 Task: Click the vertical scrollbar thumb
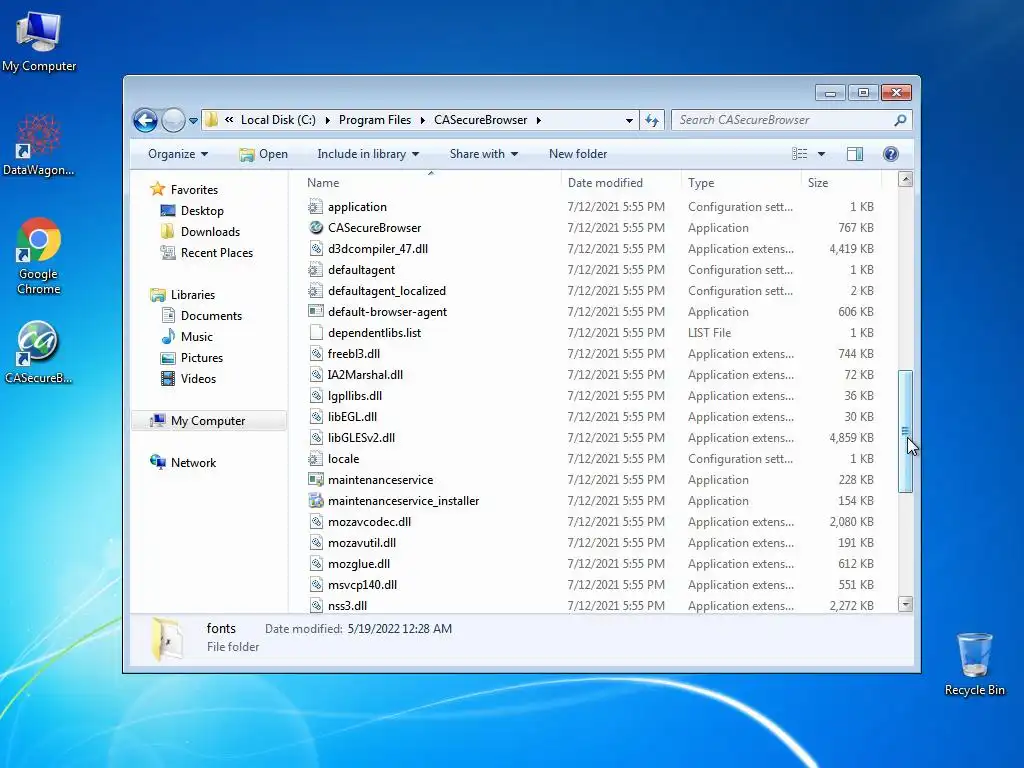[x=905, y=431]
